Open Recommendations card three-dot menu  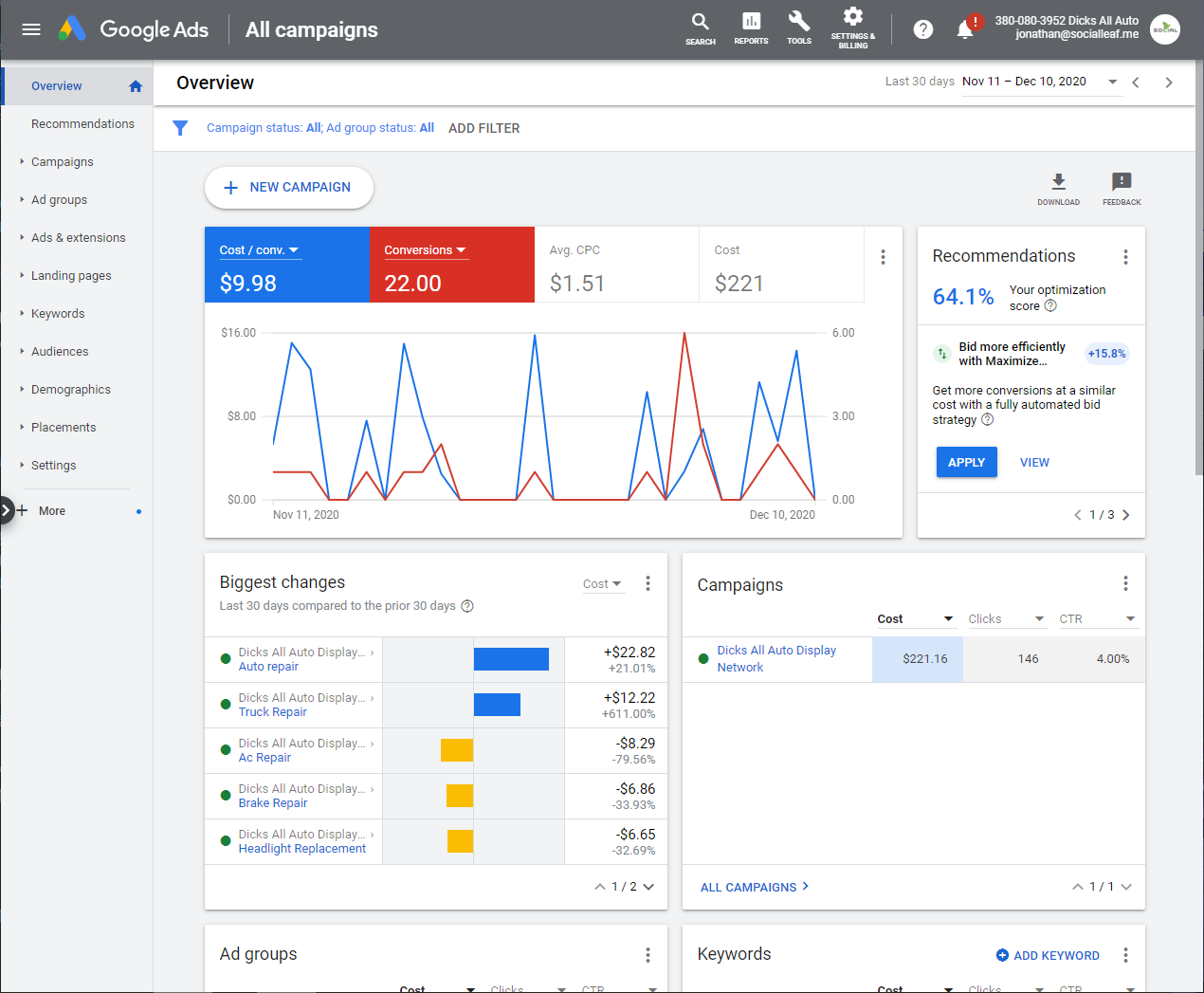pyautogui.click(x=1125, y=257)
